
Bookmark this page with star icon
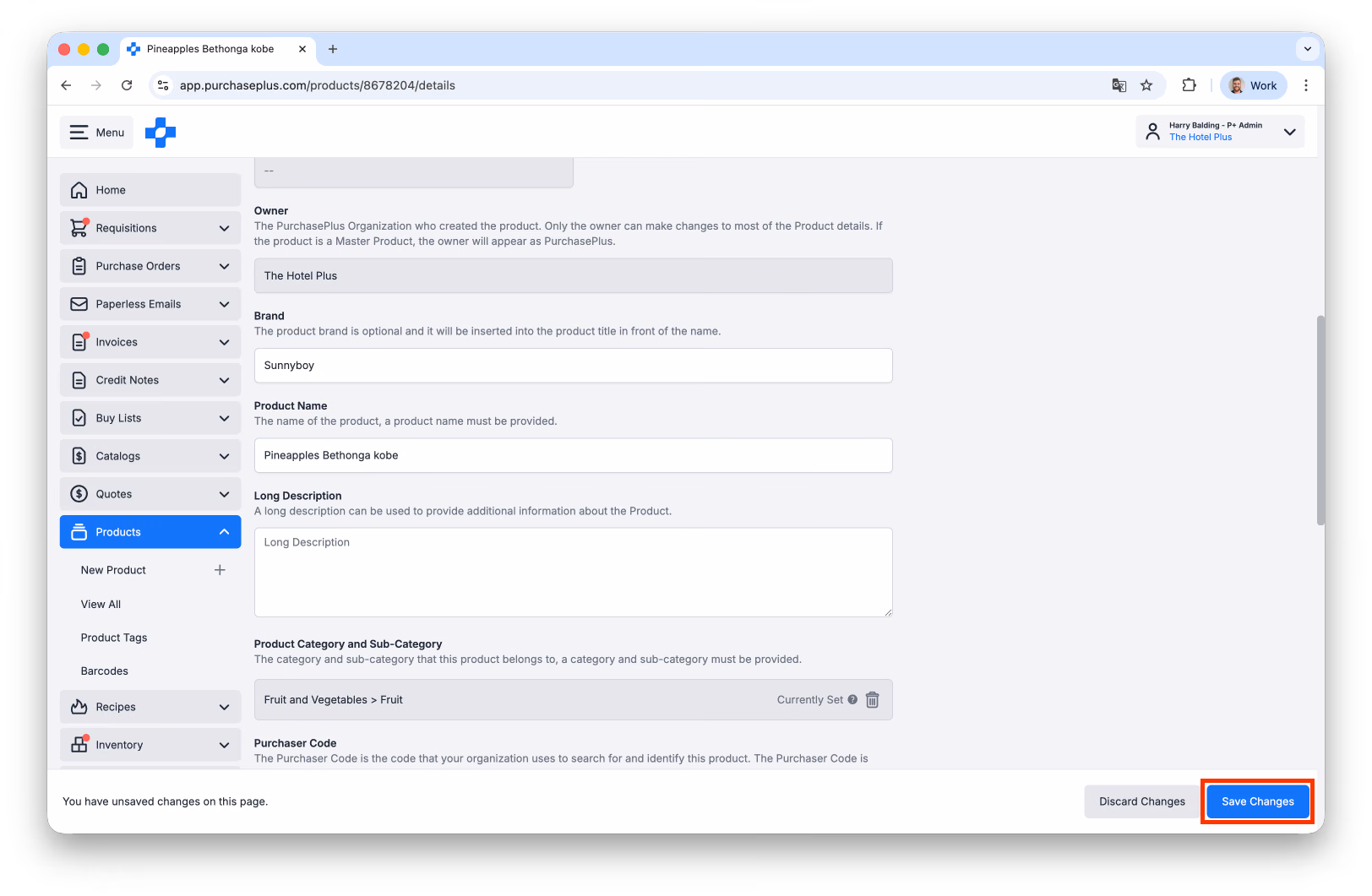[x=1146, y=85]
